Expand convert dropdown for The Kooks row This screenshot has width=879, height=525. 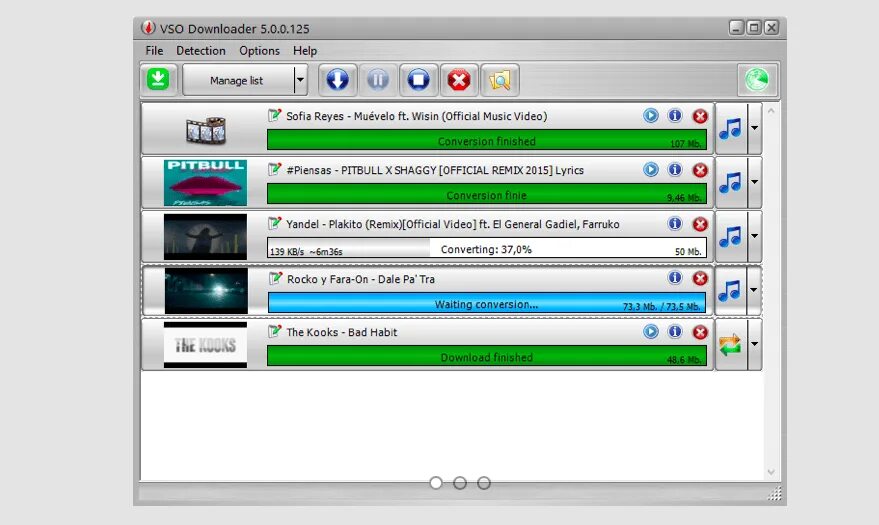point(755,344)
